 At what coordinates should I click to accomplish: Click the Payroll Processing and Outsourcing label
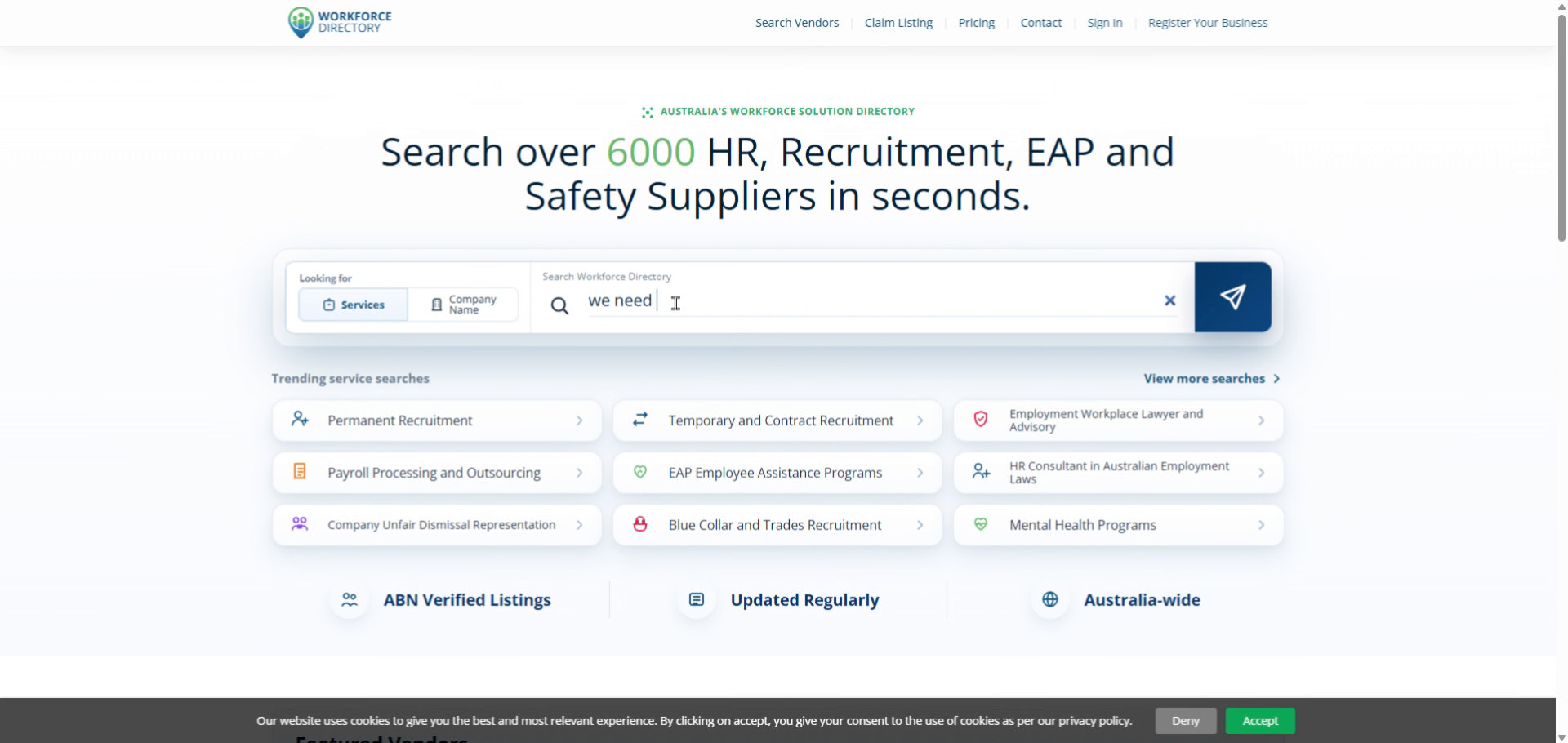click(x=434, y=473)
